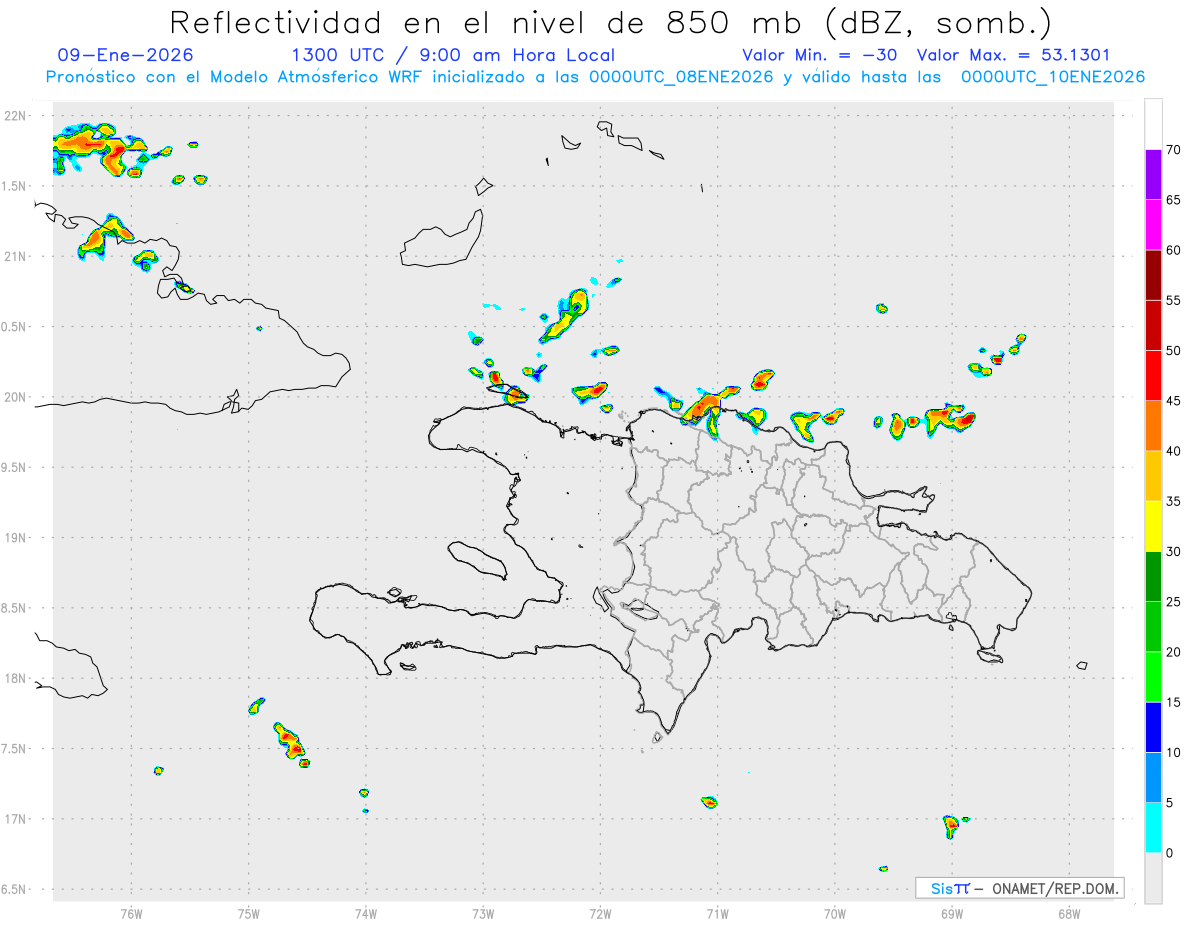Screen dimensions: 1200x927
Task: Select the dark maroon 55–60 dBZ band
Action: coord(1153,275)
